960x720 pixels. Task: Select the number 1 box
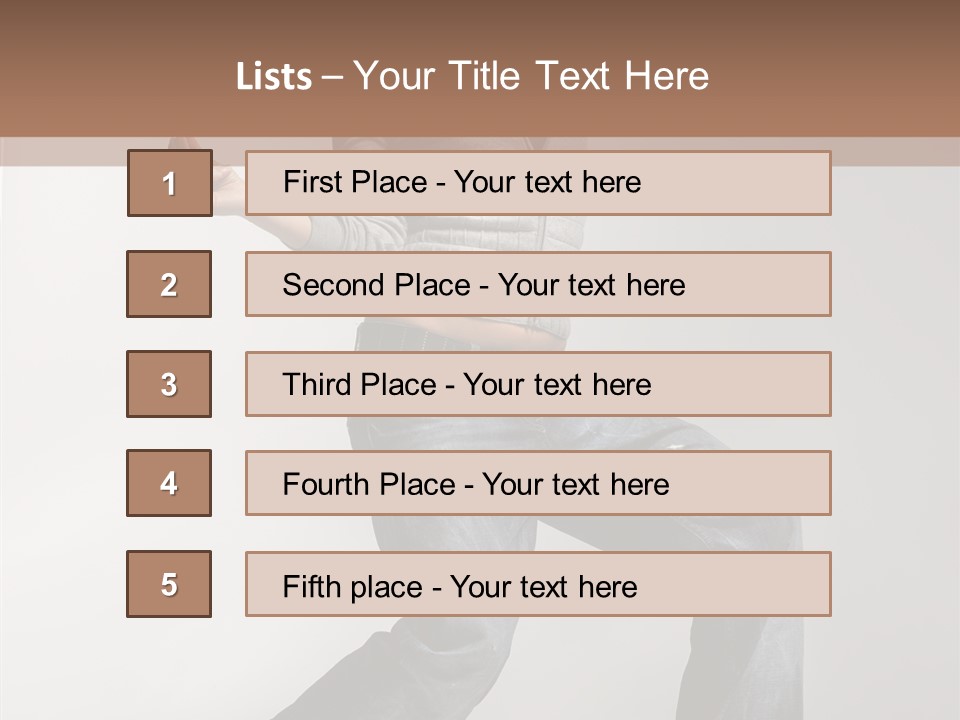(x=170, y=183)
